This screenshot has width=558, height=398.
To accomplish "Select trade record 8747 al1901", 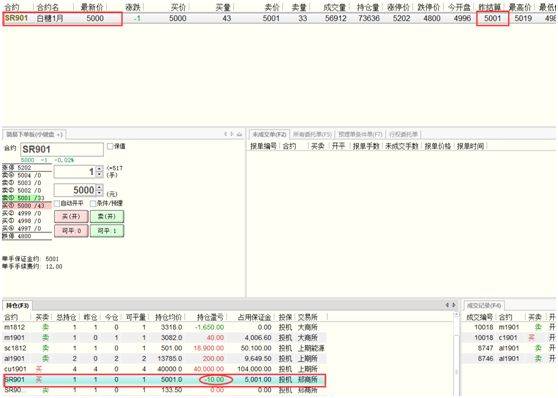I will coord(509,348).
